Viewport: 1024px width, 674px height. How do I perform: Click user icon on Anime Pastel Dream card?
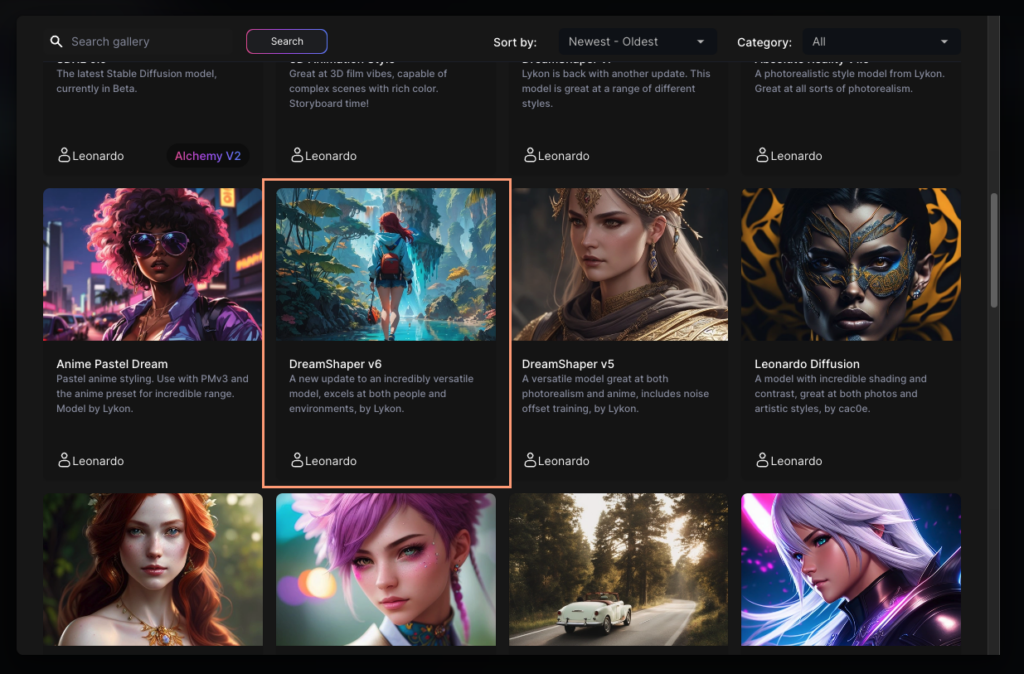[x=64, y=460]
